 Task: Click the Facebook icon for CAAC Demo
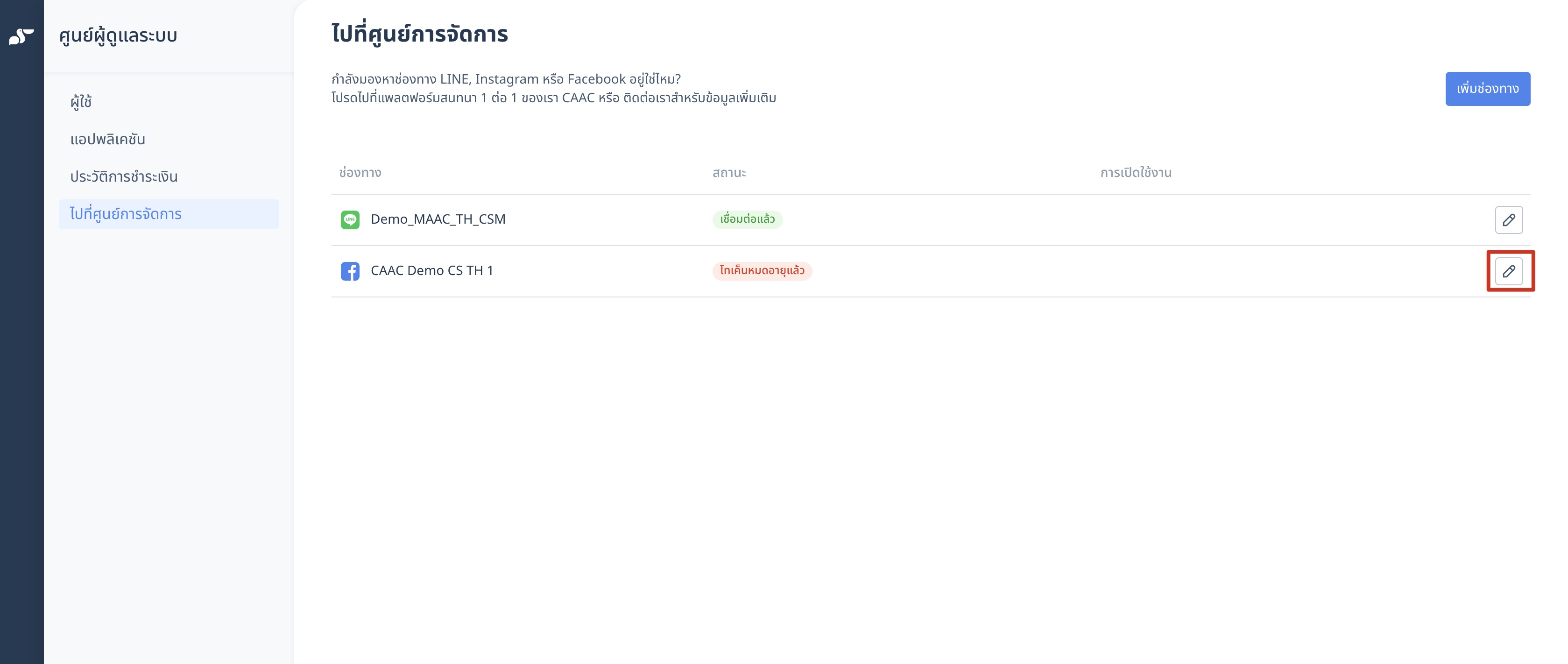click(350, 271)
